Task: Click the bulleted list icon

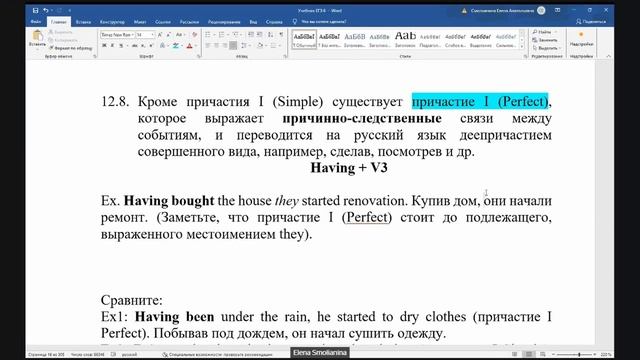Action: coord(209,35)
